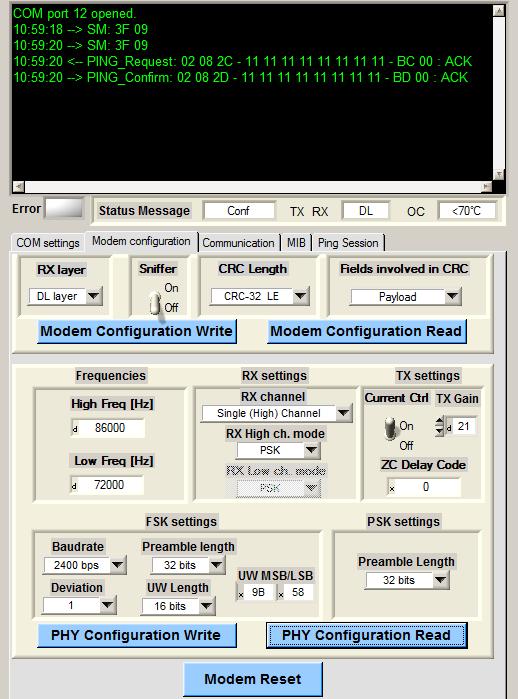Click the UW MSB field showing 9B
The height and width of the screenshot is (699, 518).
259,592
